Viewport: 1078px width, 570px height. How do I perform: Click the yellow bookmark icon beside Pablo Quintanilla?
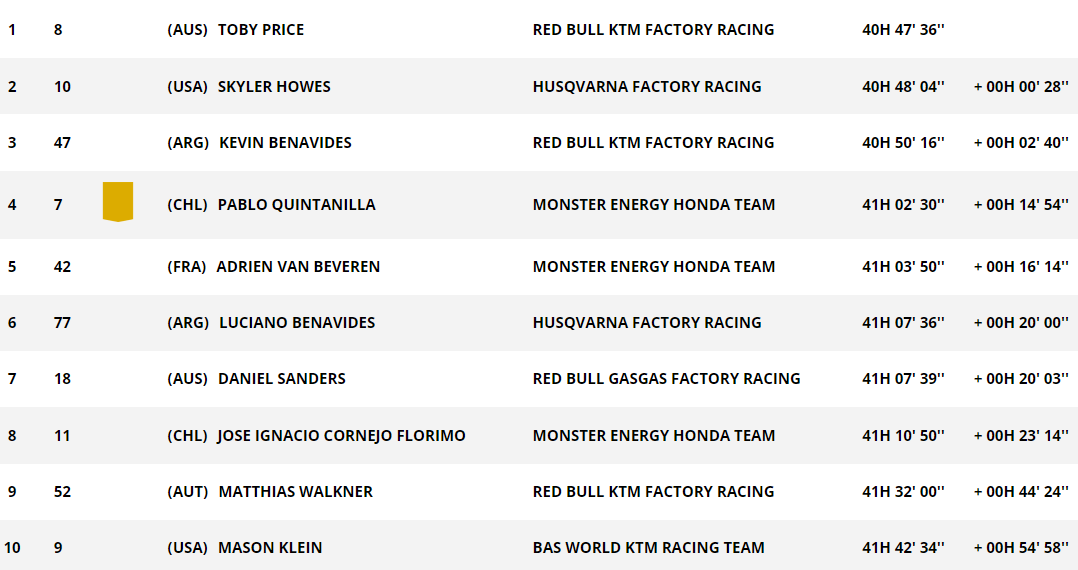click(118, 202)
